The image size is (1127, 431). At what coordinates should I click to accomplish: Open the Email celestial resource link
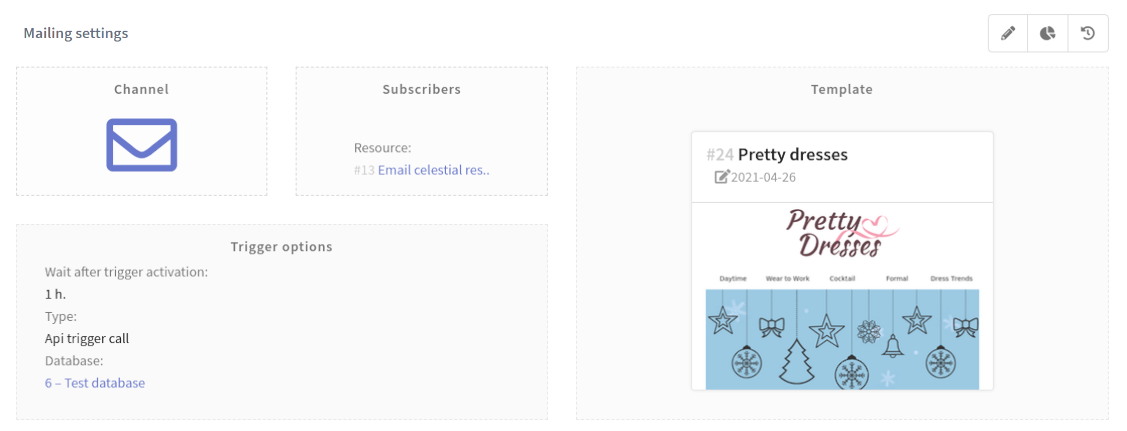(434, 170)
